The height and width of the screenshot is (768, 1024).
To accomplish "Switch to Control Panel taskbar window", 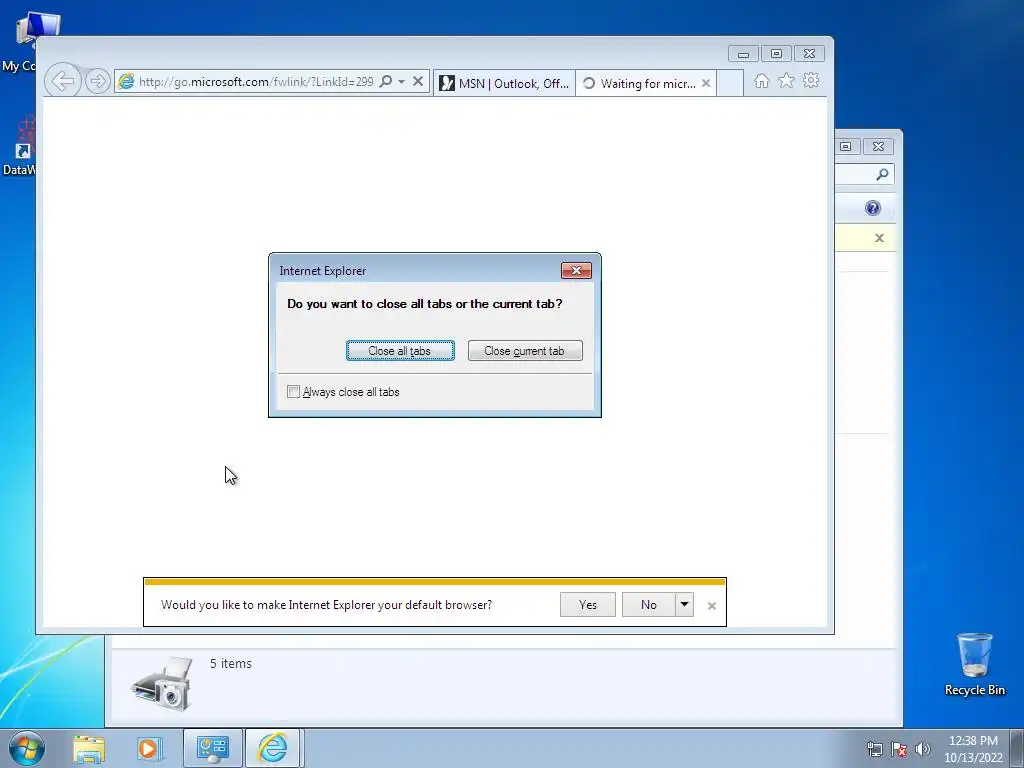I will click(x=213, y=748).
